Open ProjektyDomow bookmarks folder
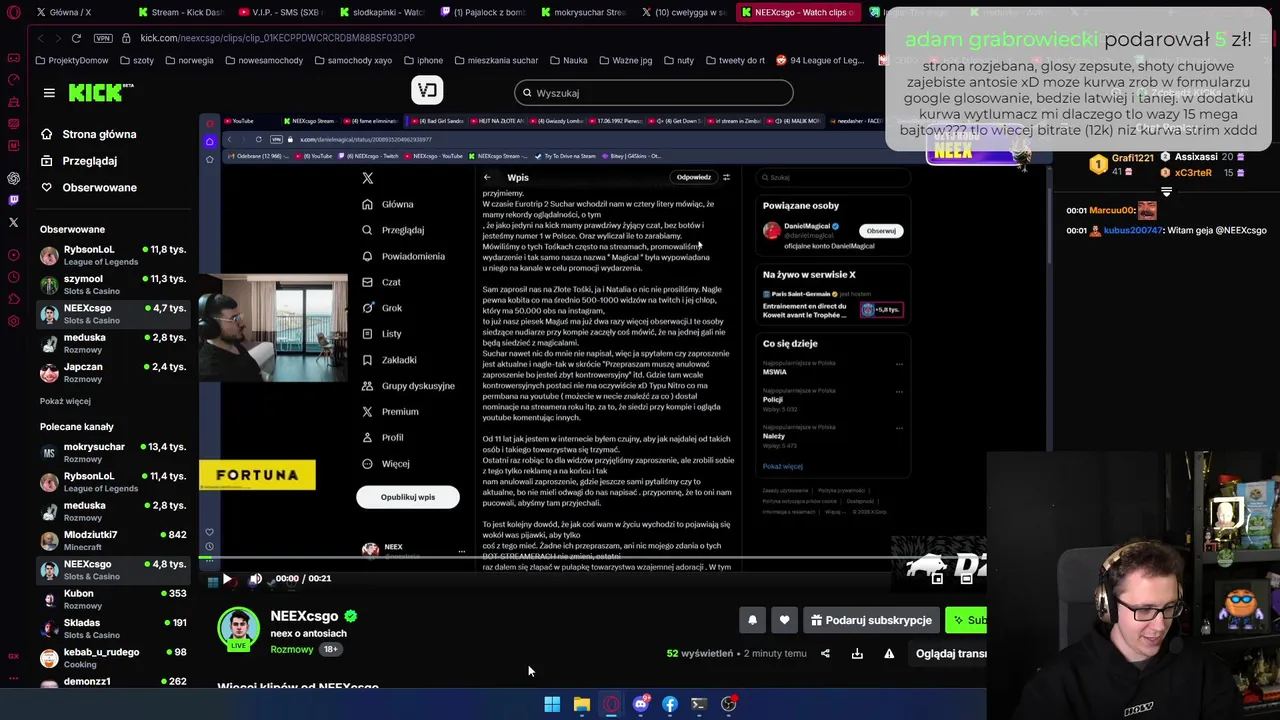This screenshot has height=720, width=1280. (71, 60)
